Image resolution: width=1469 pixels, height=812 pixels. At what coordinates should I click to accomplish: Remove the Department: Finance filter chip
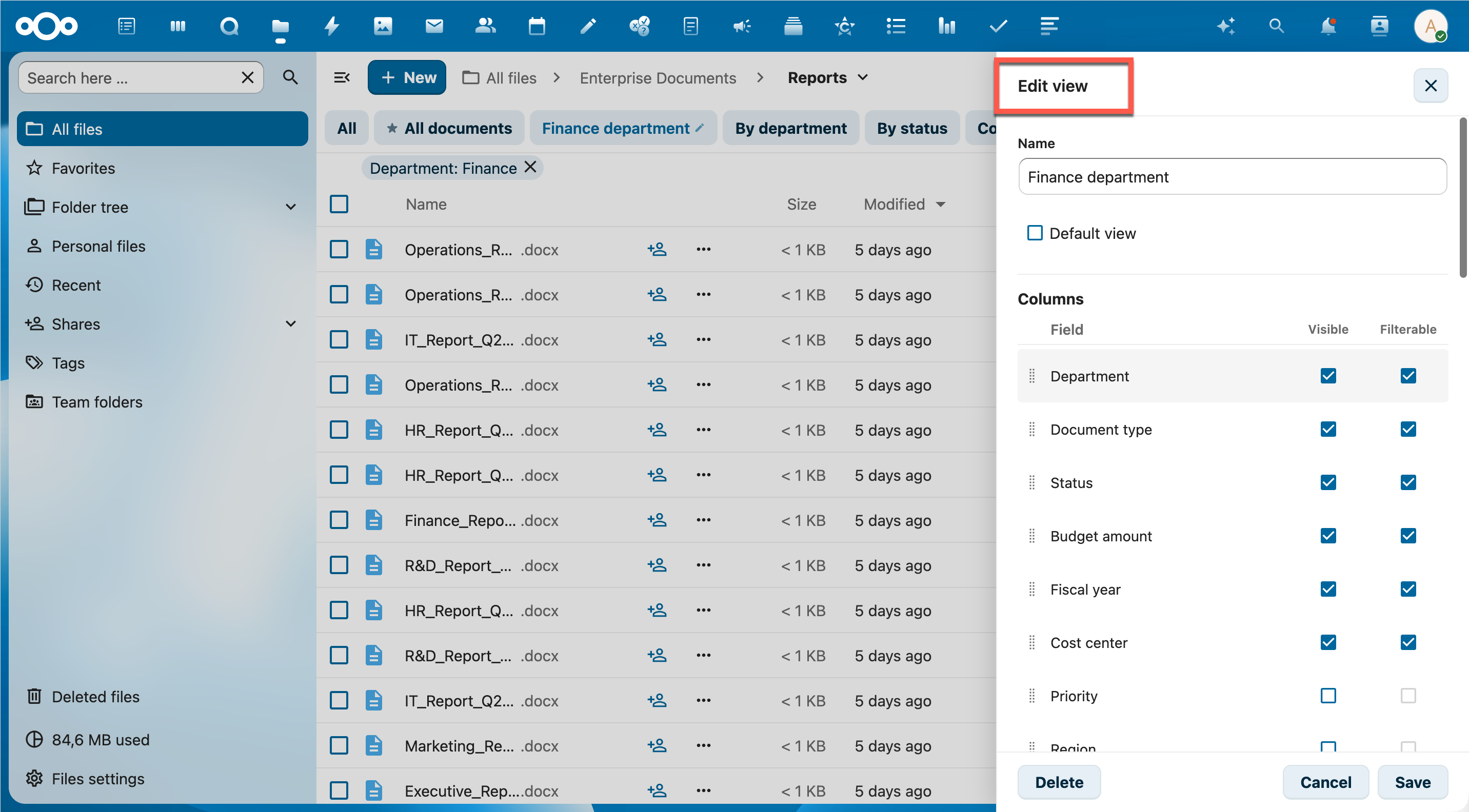point(530,168)
